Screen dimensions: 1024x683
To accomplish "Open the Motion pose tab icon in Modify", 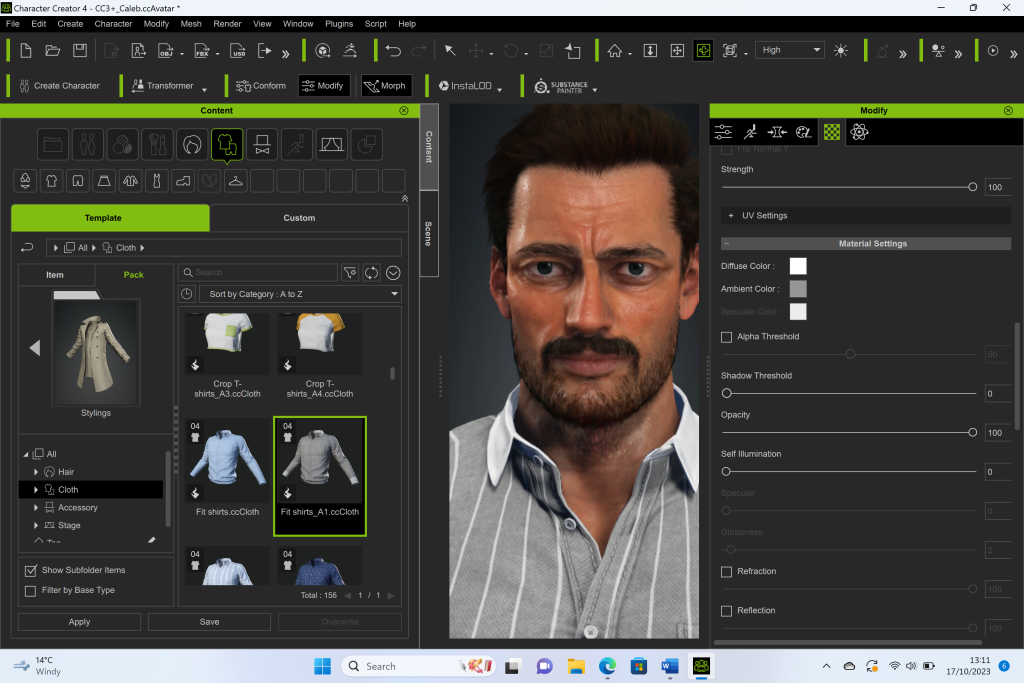I will [750, 132].
